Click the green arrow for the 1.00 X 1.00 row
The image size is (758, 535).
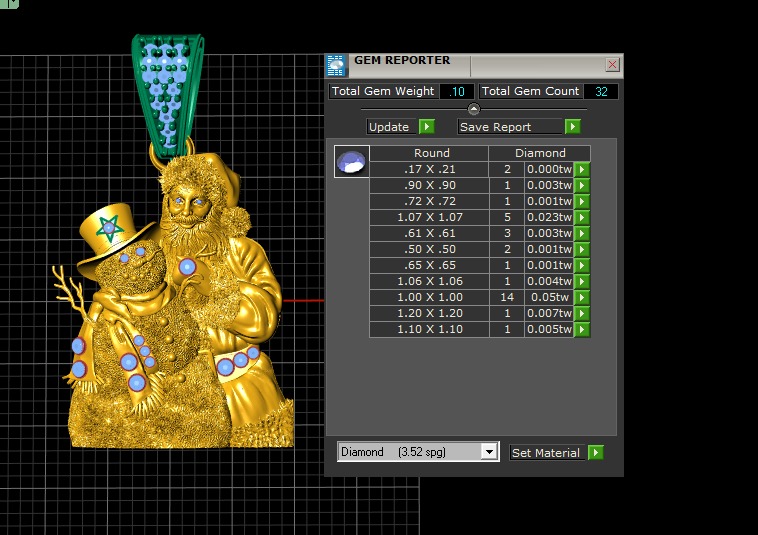(582, 297)
